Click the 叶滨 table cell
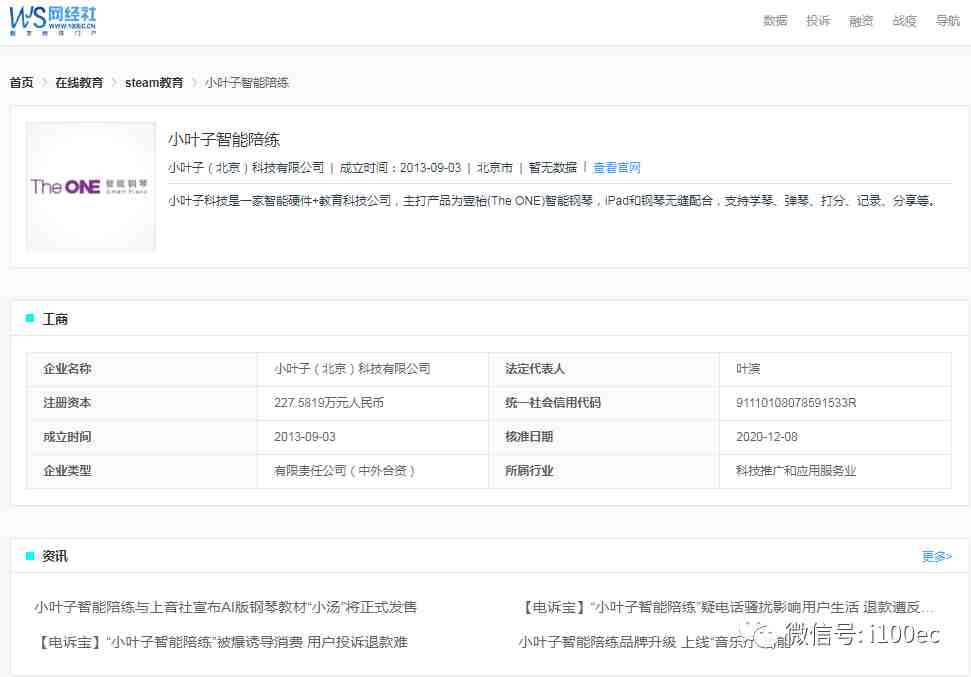 pos(748,369)
